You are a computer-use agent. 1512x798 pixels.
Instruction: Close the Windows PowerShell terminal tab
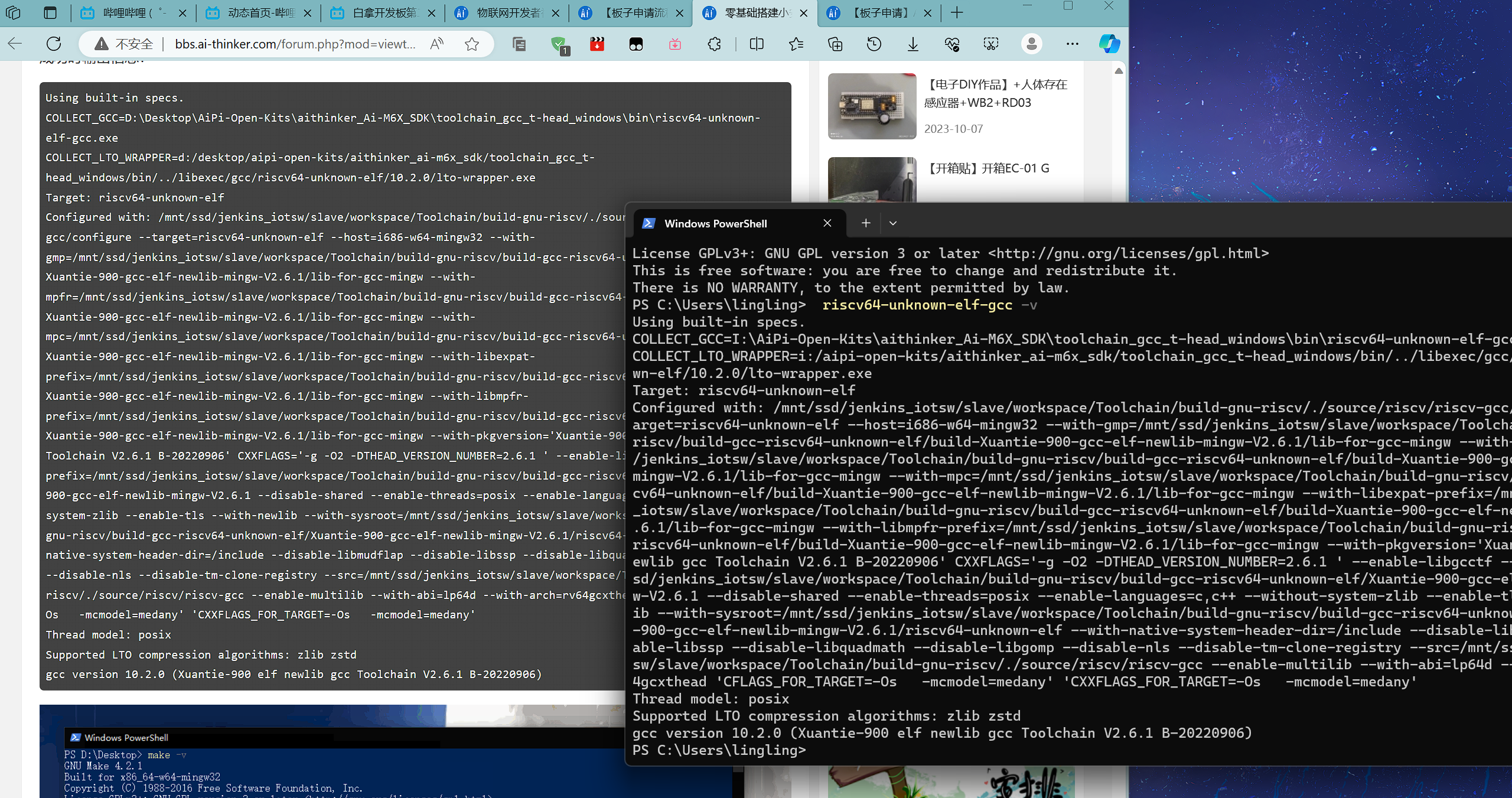[x=827, y=223]
